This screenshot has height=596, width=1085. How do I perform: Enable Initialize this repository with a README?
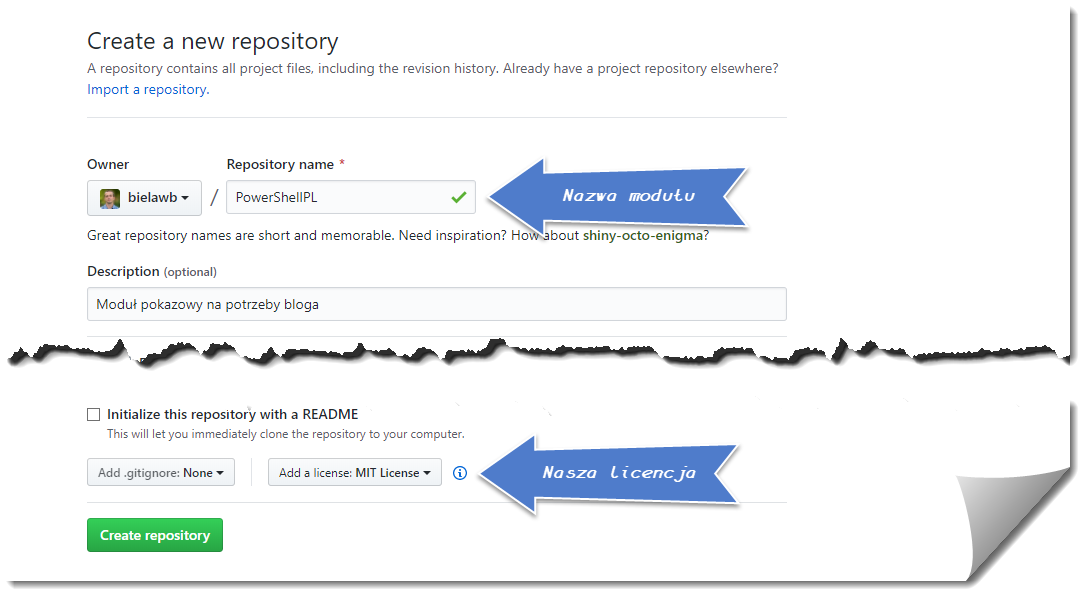point(94,414)
